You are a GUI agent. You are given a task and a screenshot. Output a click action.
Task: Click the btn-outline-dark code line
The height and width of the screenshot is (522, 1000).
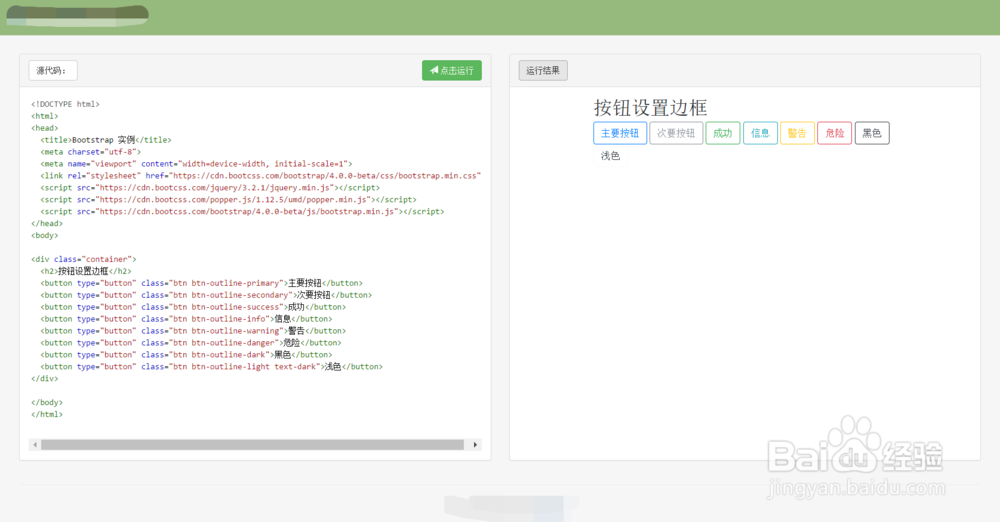point(186,355)
